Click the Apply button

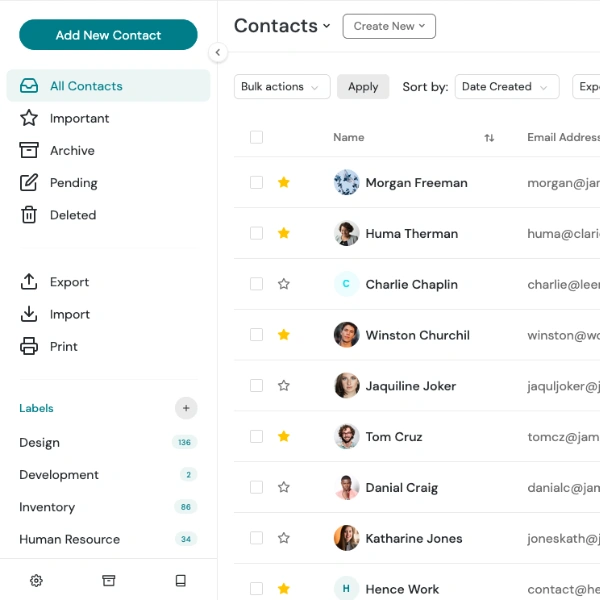point(363,87)
